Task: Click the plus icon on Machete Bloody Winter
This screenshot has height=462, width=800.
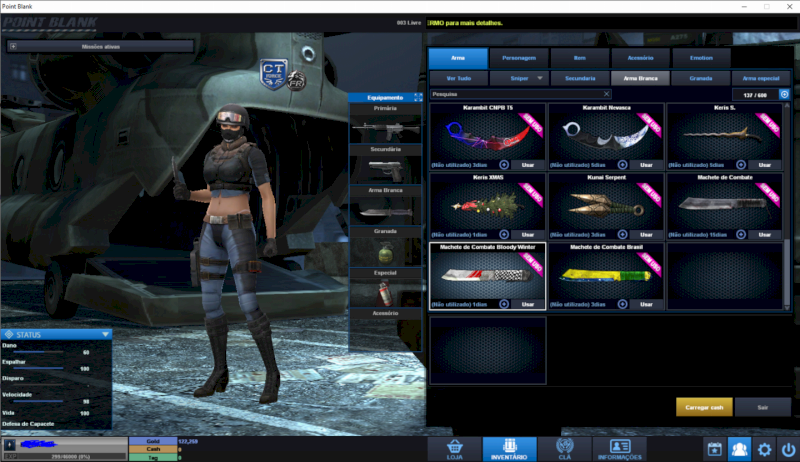Action: (x=504, y=304)
